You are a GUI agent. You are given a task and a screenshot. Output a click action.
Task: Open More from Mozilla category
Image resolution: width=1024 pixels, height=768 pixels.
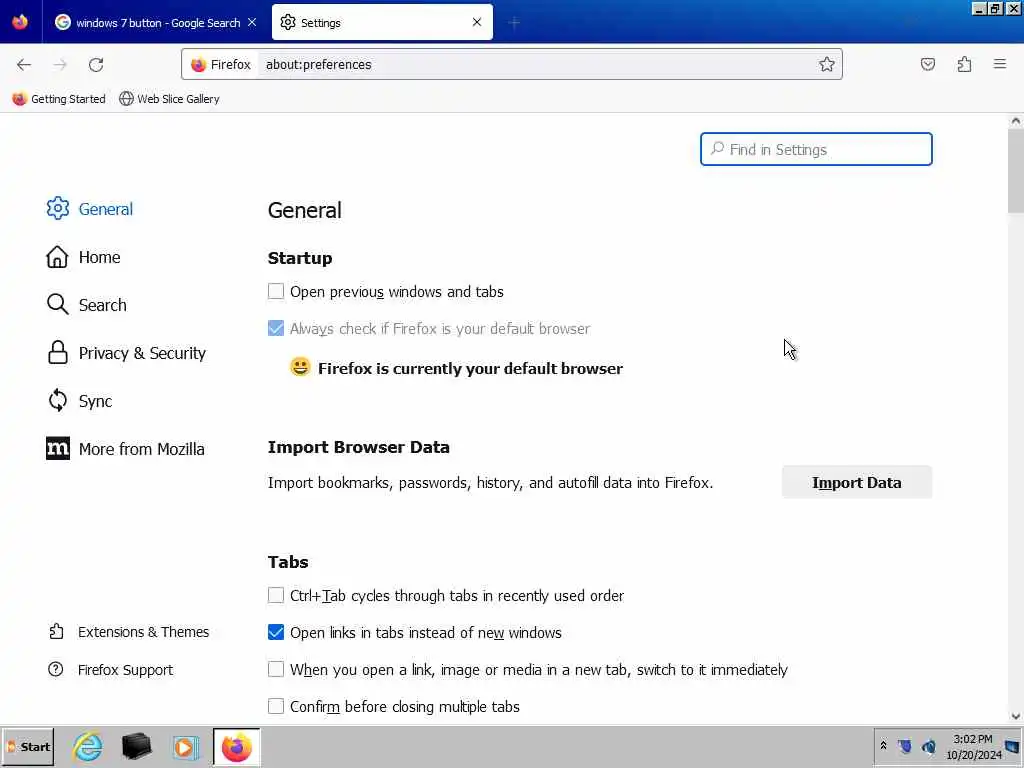[x=125, y=449]
